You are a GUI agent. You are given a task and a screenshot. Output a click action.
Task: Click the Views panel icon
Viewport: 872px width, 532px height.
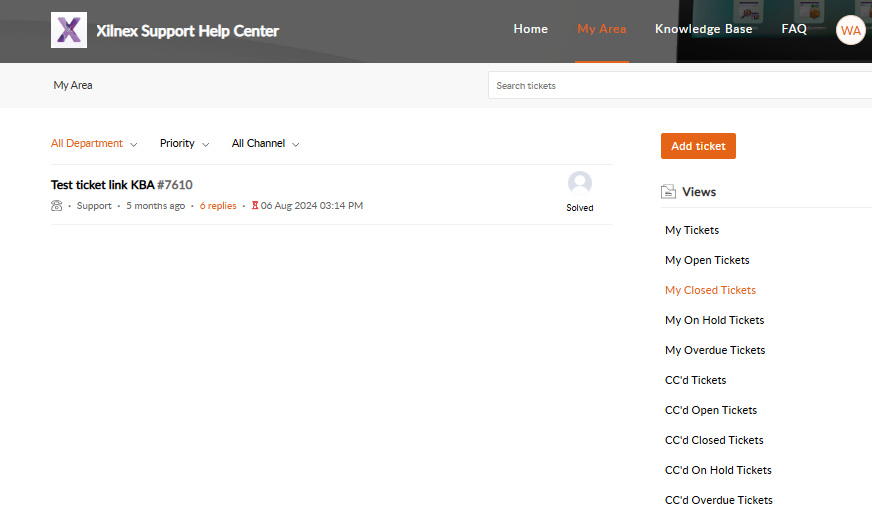[x=669, y=192]
